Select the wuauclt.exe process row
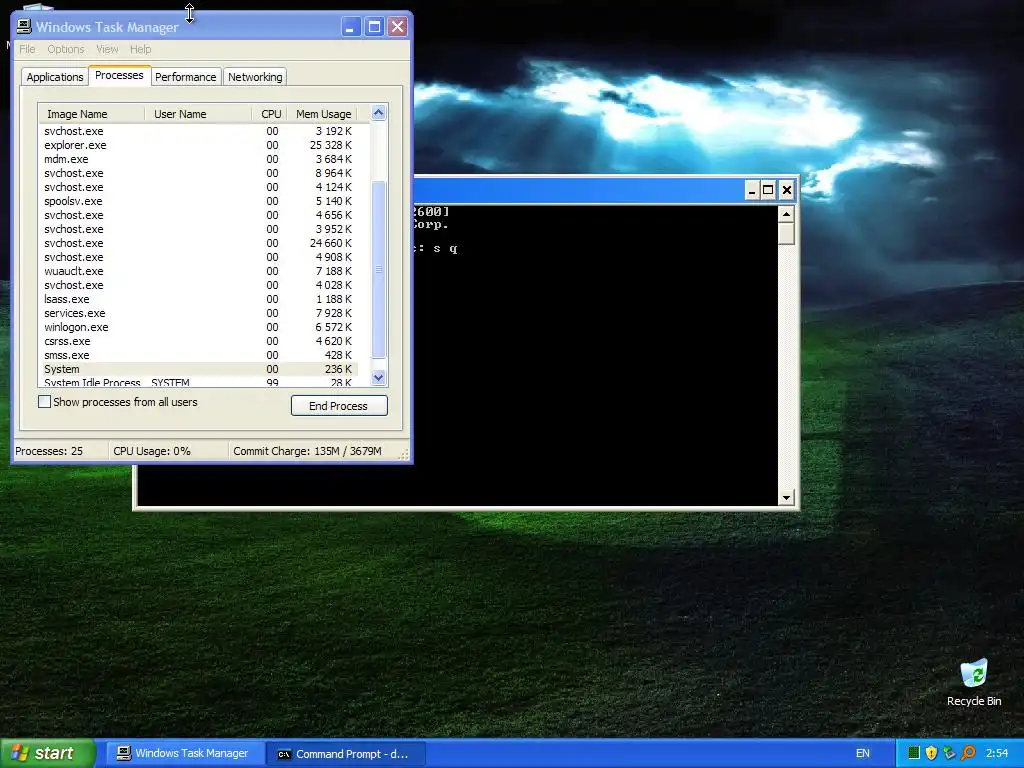 click(198, 271)
